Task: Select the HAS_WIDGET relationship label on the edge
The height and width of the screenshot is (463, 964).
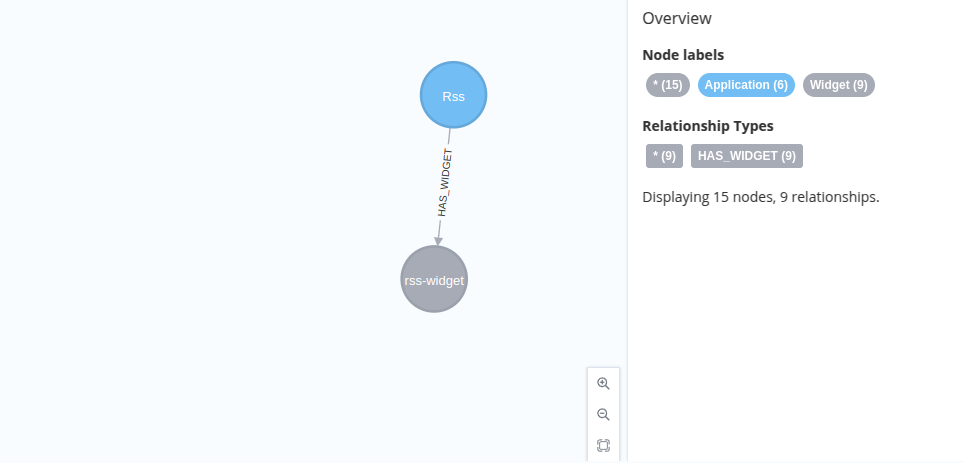Action: click(x=445, y=182)
